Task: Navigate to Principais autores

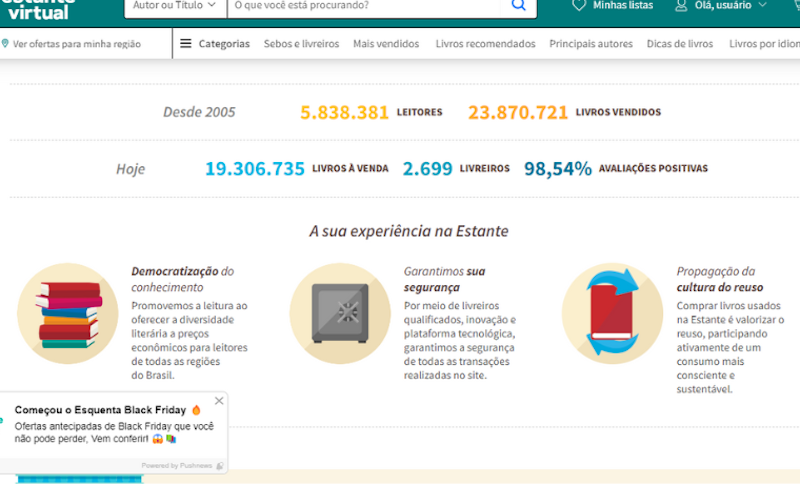Action: 591,44
